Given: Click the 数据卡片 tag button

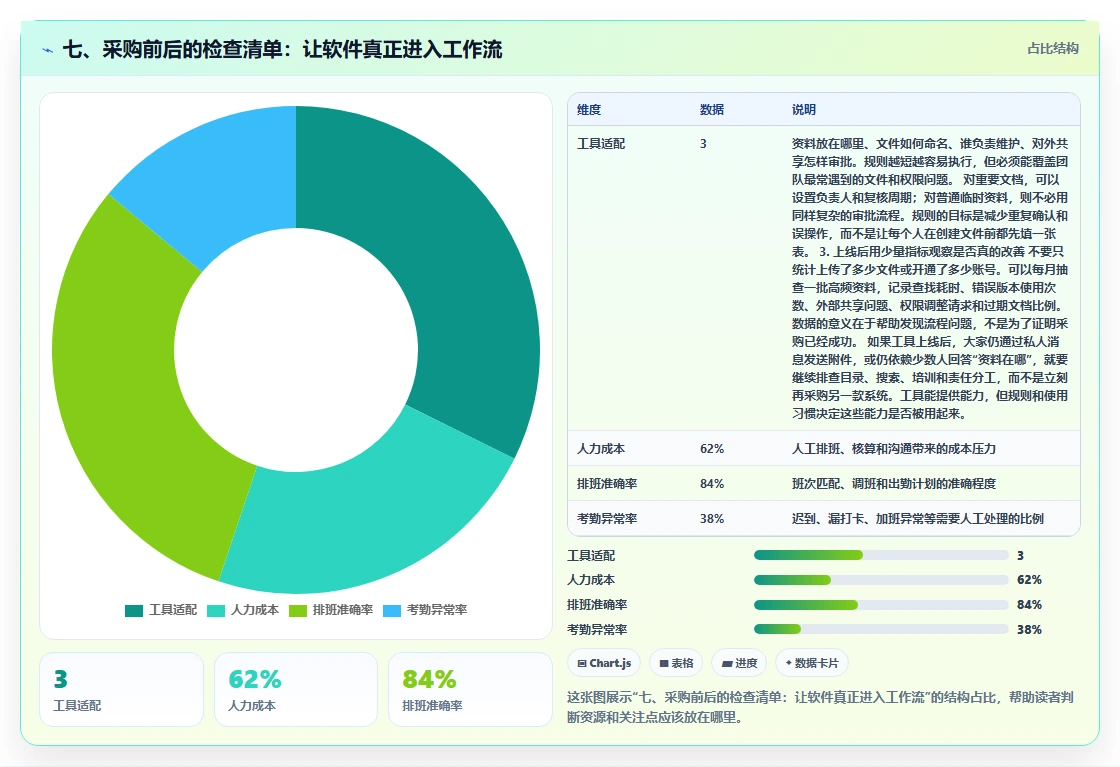Looking at the screenshot, I should tap(812, 663).
